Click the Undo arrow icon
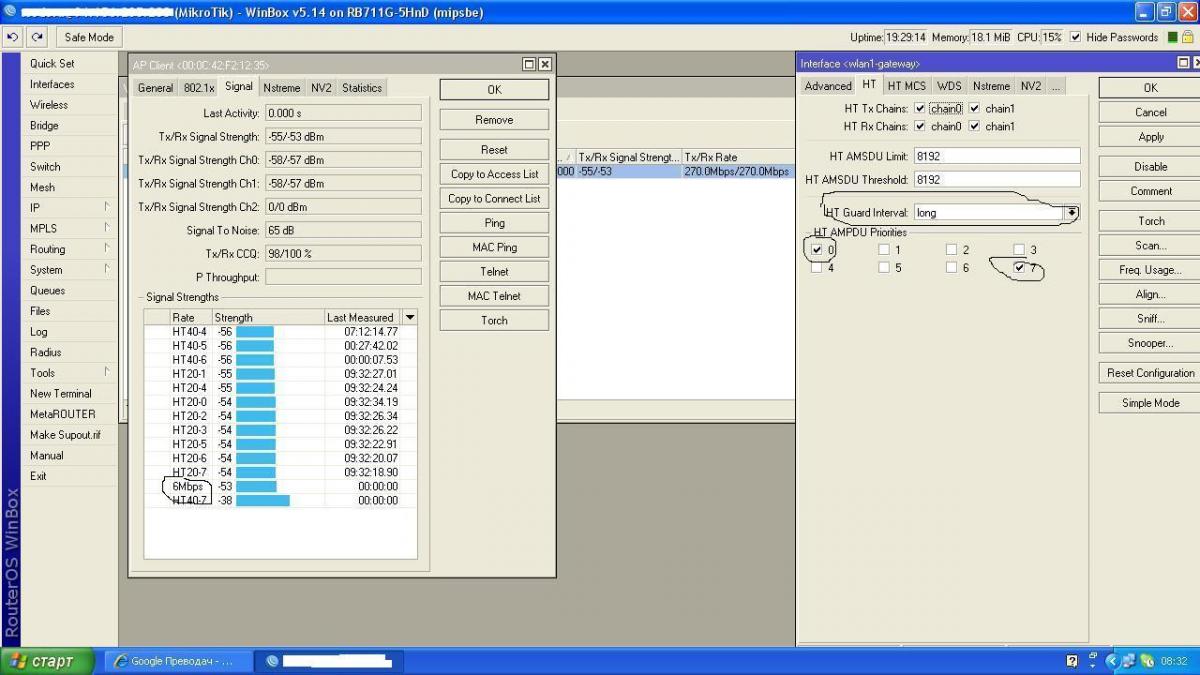Screen dimensions: 1200x675 pos(13,37)
